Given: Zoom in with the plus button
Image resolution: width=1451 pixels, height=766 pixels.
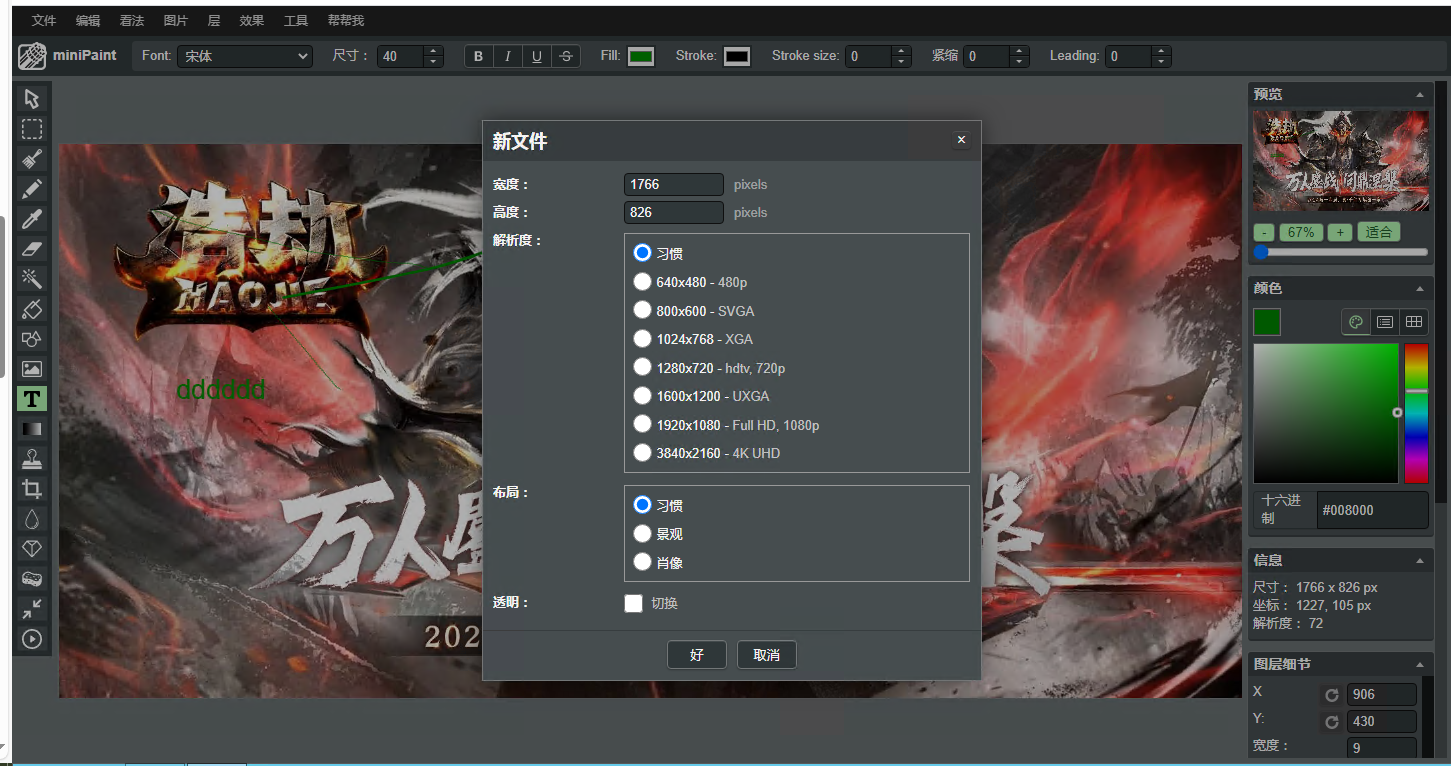Looking at the screenshot, I should tap(1341, 232).
